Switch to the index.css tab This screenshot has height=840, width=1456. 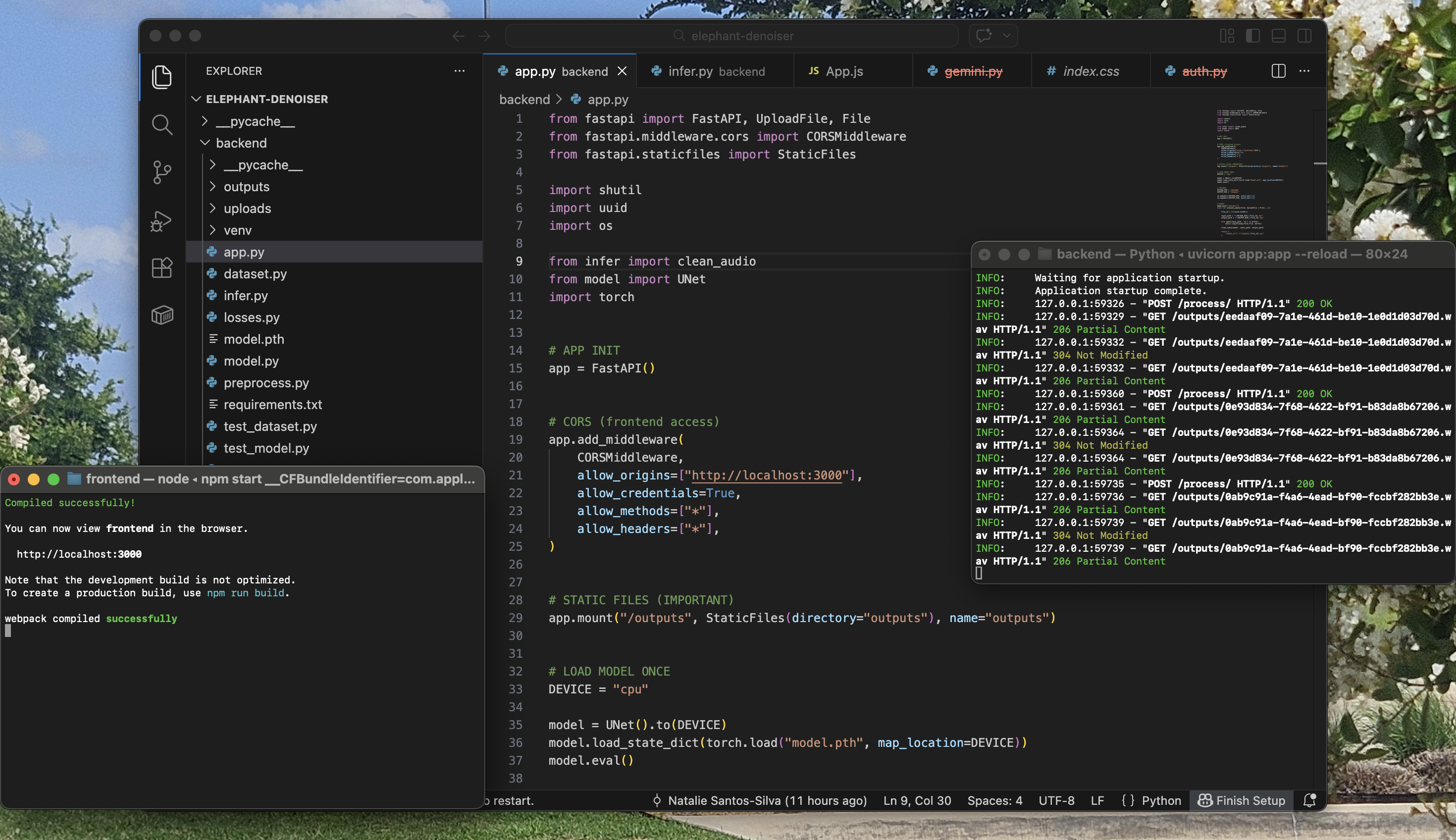click(x=1091, y=71)
